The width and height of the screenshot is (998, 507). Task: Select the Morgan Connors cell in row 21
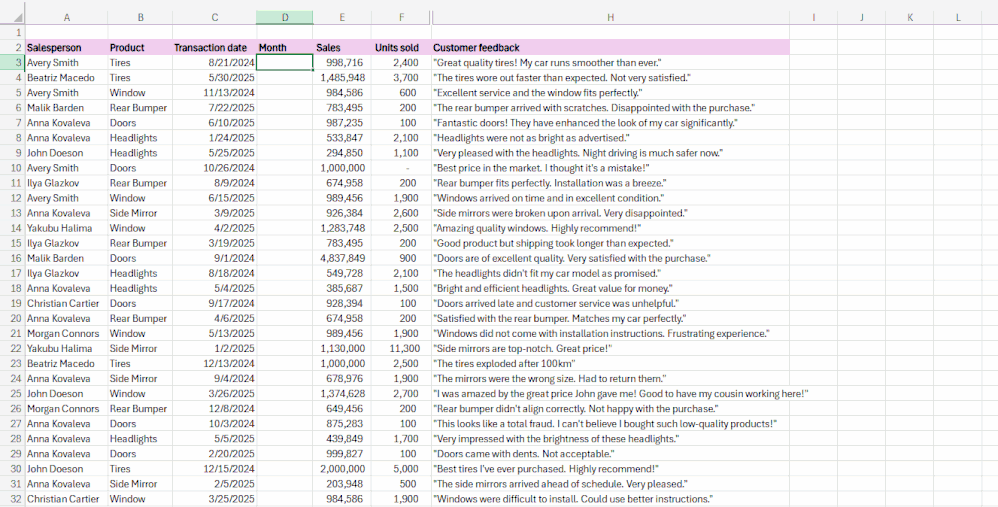pyautogui.click(x=66, y=333)
